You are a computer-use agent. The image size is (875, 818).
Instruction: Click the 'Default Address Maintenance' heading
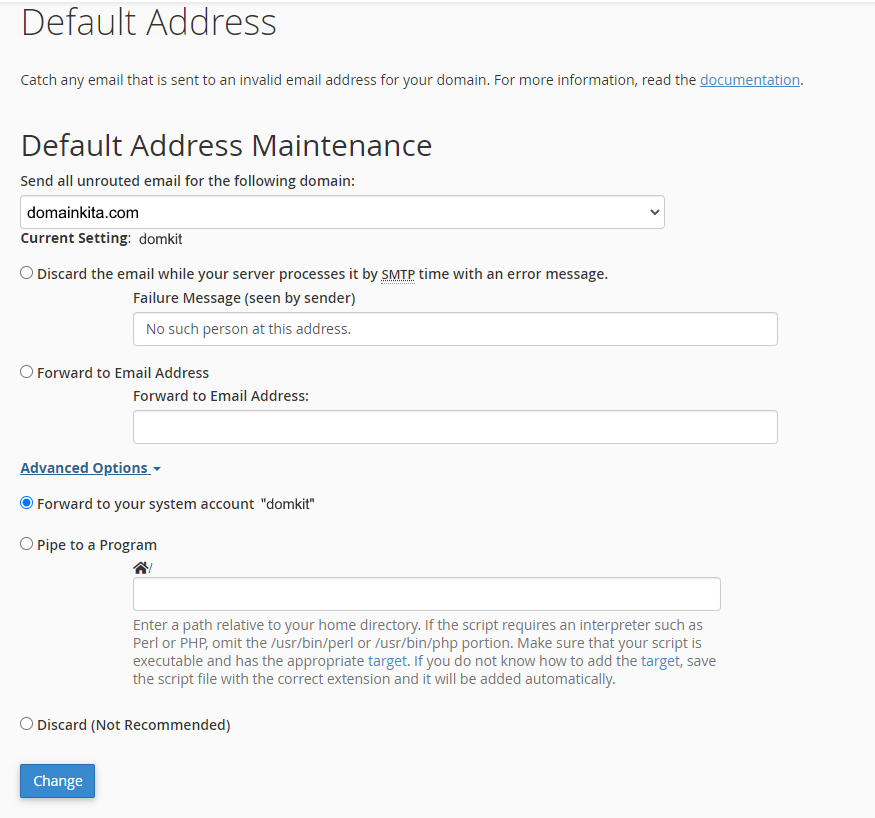point(226,146)
